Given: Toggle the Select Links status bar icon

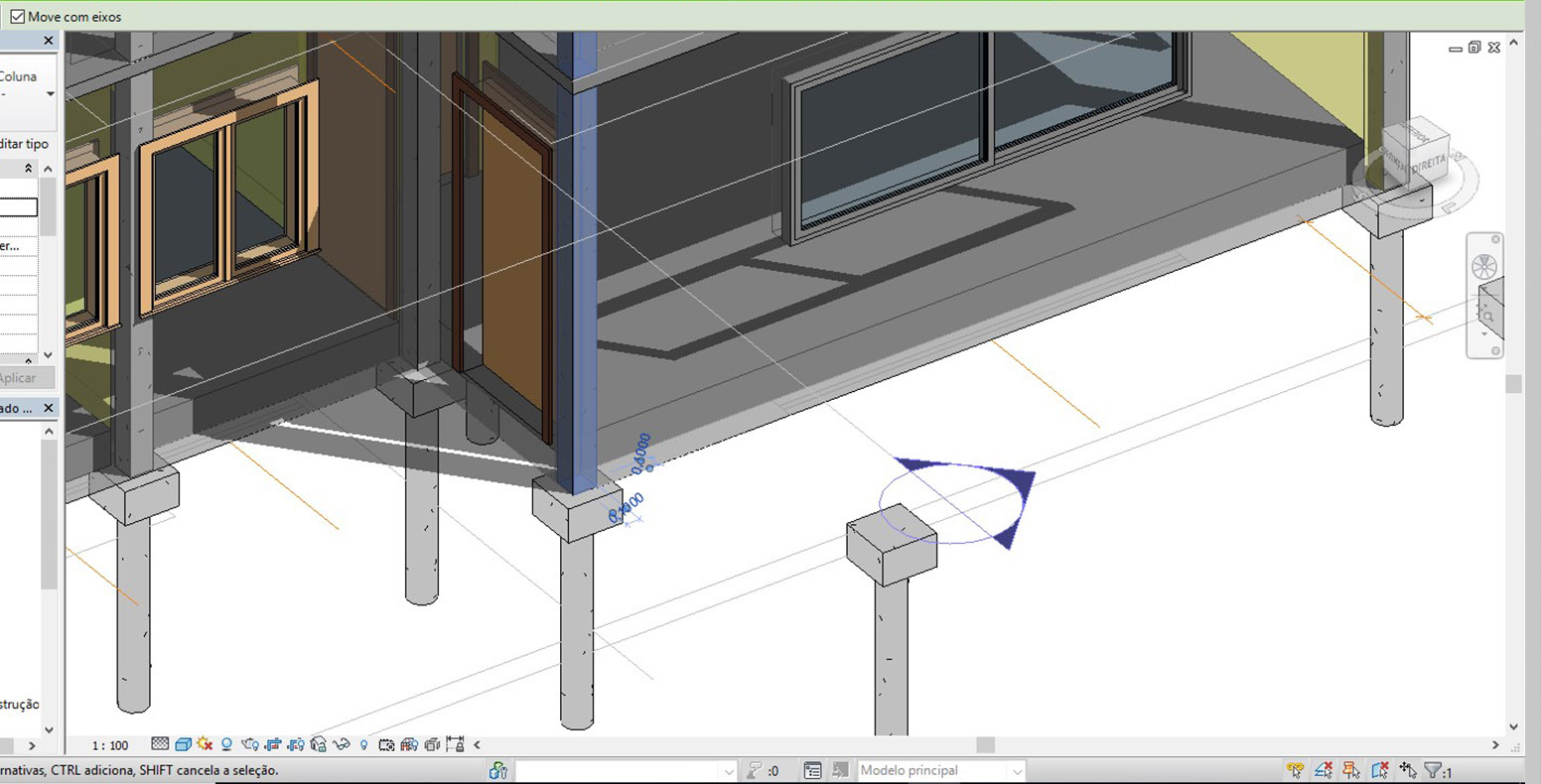Looking at the screenshot, I should [x=1295, y=770].
